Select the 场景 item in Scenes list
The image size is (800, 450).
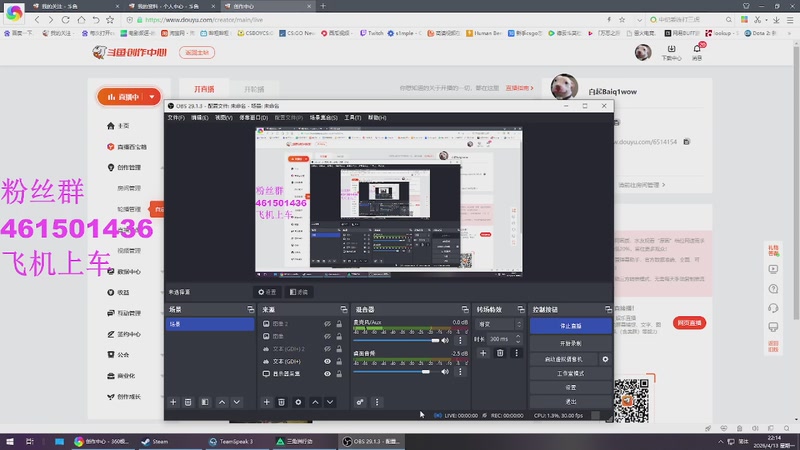pos(210,324)
